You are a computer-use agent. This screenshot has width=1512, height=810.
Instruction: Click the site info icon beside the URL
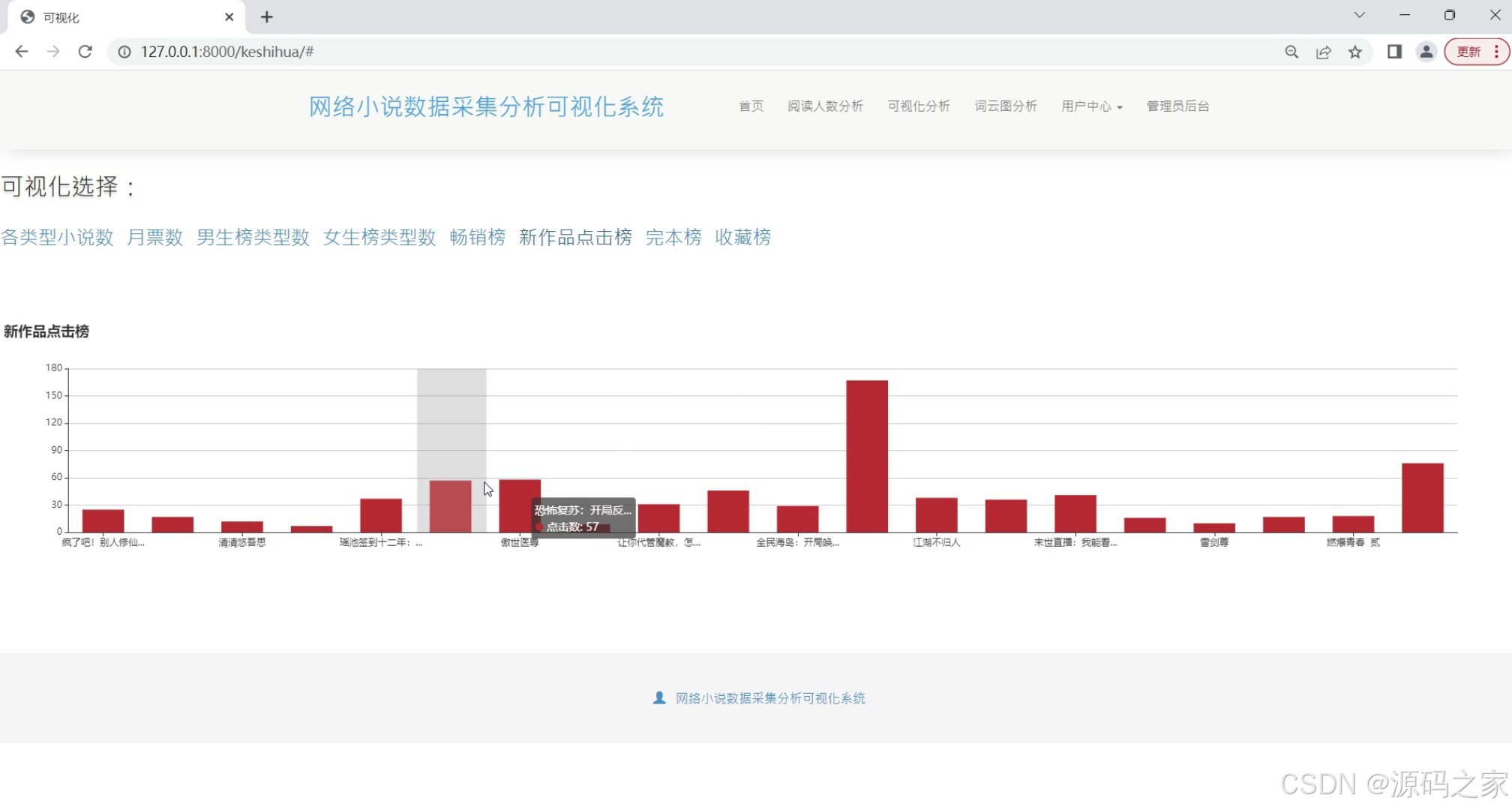(124, 52)
